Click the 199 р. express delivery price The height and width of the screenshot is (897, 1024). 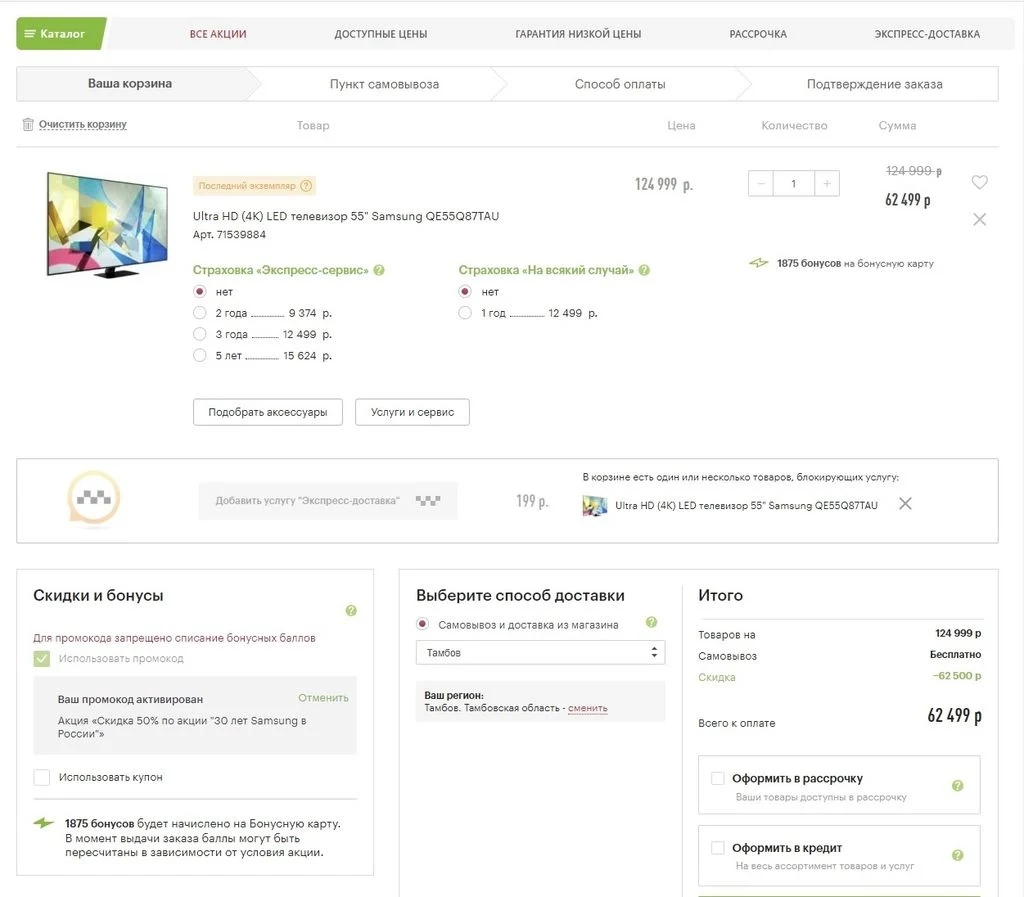pos(532,501)
